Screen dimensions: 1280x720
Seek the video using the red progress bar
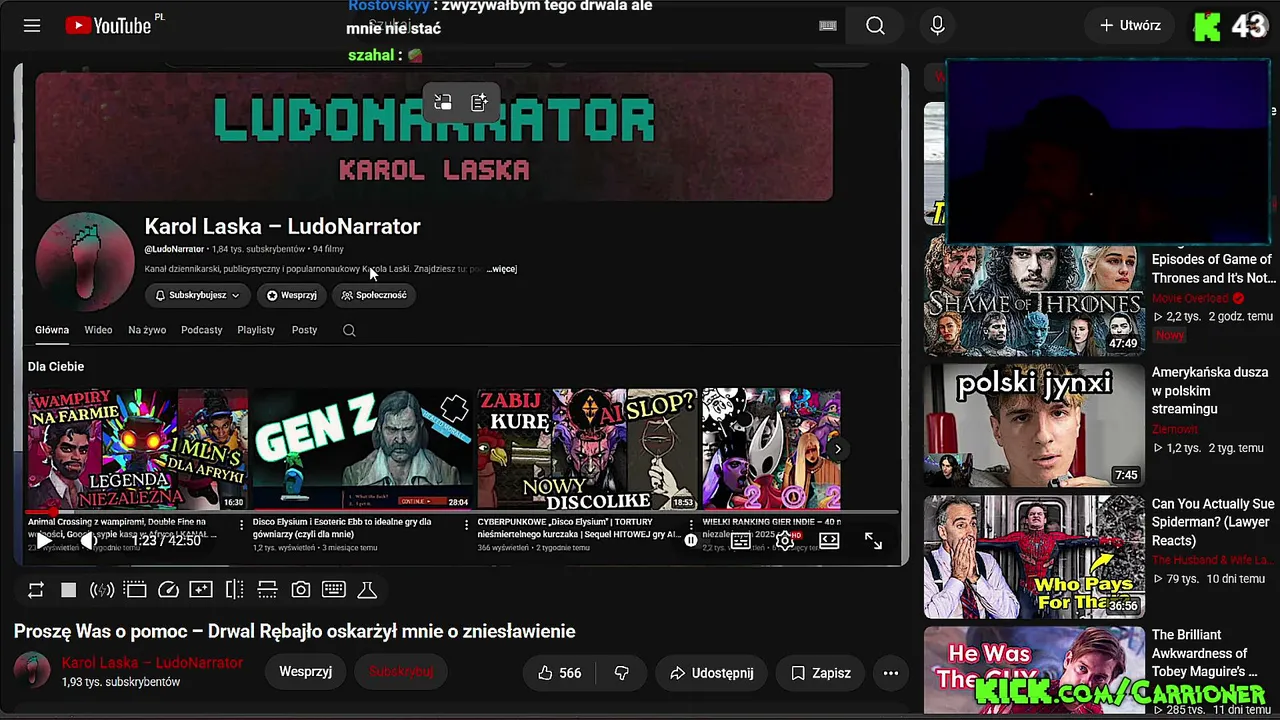[461, 512]
